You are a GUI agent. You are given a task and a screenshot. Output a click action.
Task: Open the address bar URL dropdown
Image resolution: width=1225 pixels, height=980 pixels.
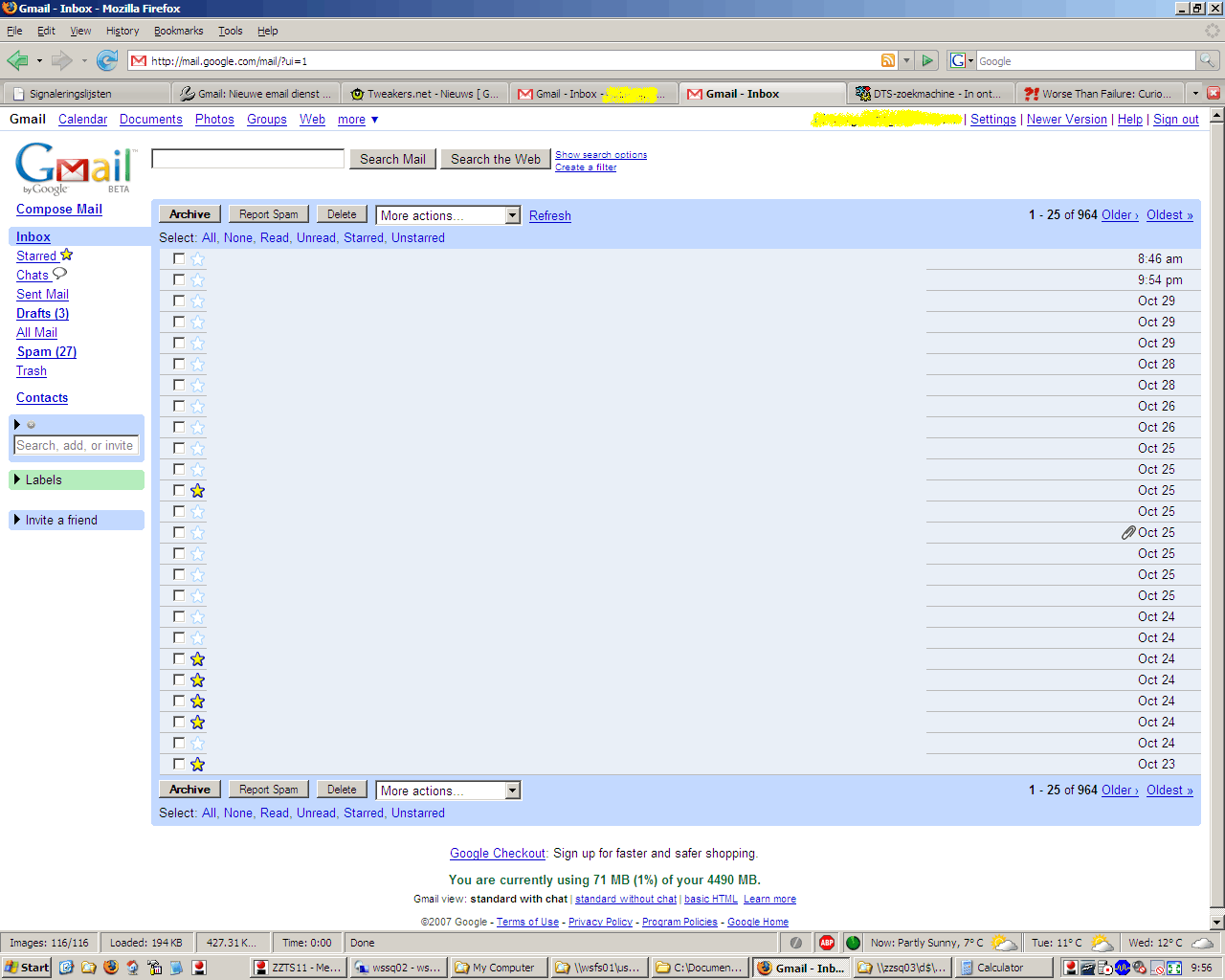(x=906, y=60)
